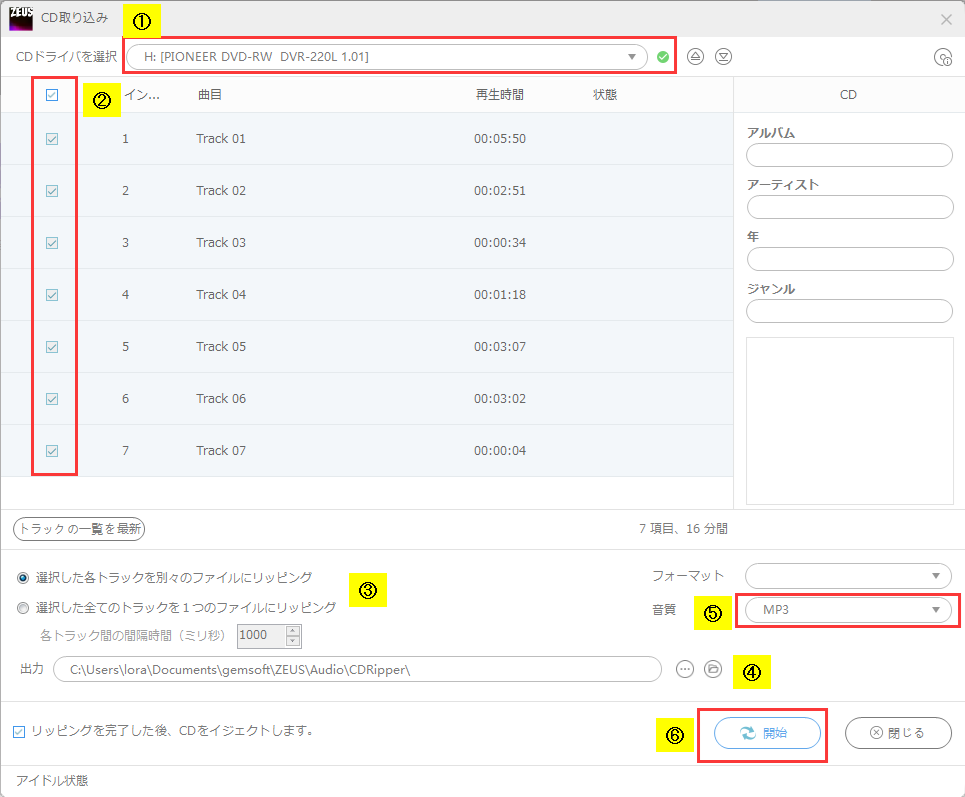Open the CD info settings icon at top right
Image resolution: width=965 pixels, height=797 pixels.
click(x=943, y=57)
